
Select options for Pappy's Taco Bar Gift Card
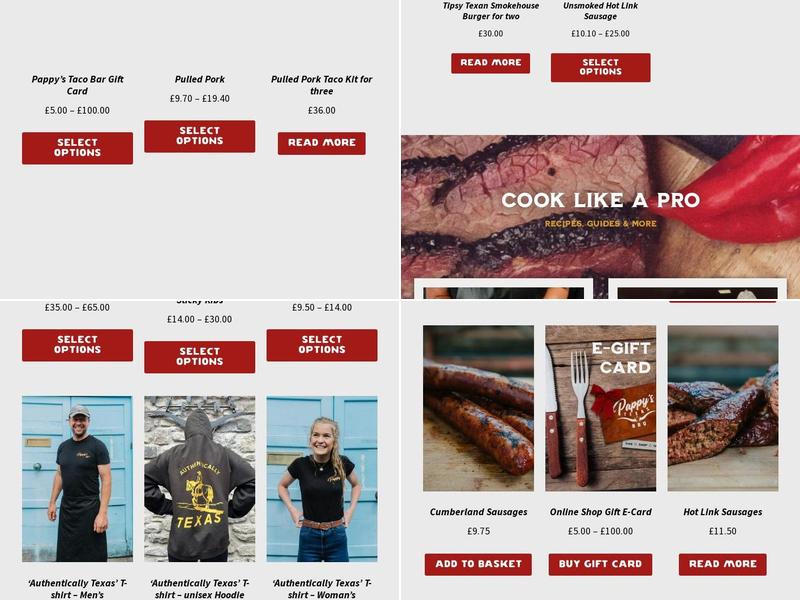[77, 148]
